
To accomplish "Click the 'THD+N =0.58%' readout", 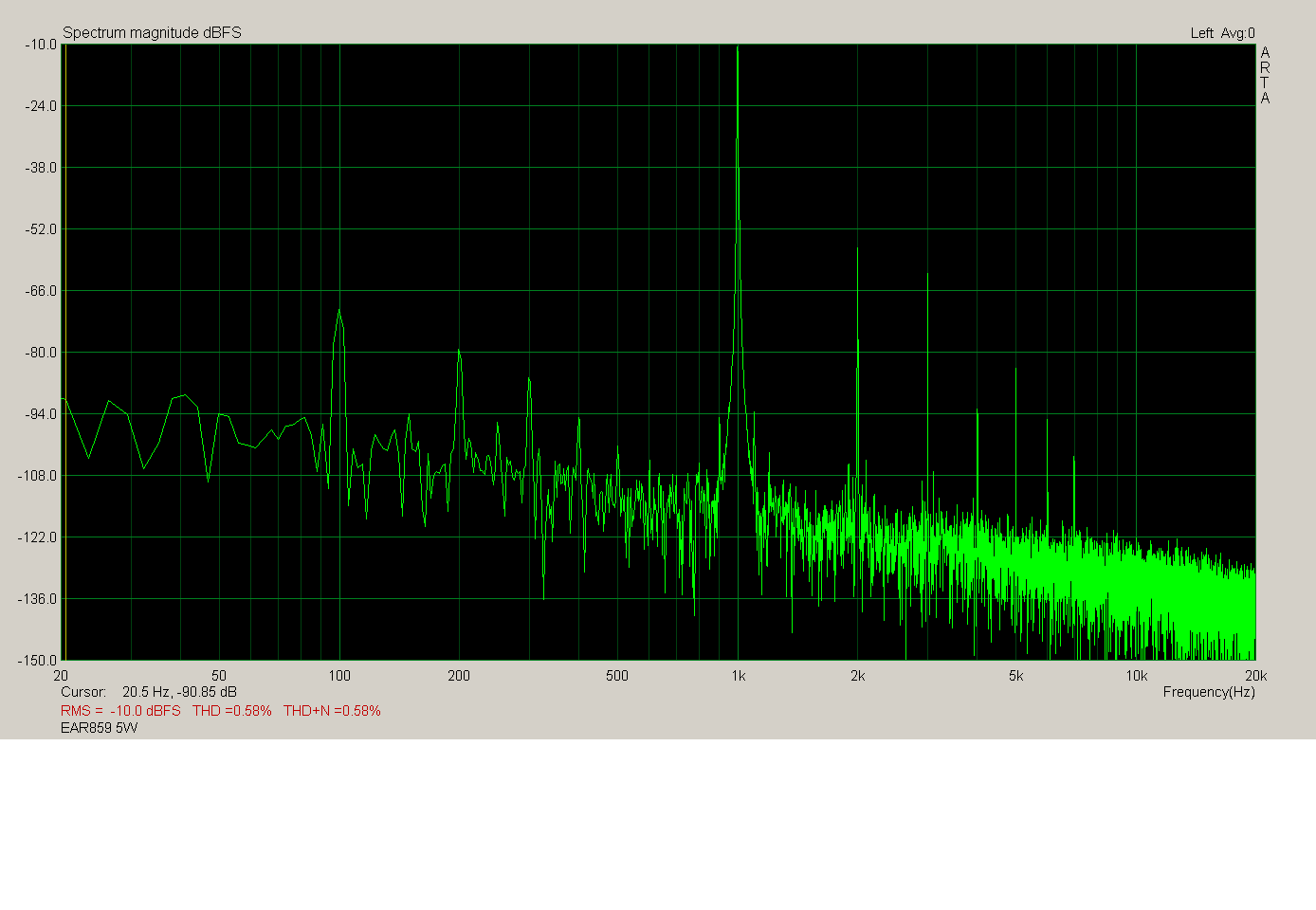I will (x=332, y=711).
